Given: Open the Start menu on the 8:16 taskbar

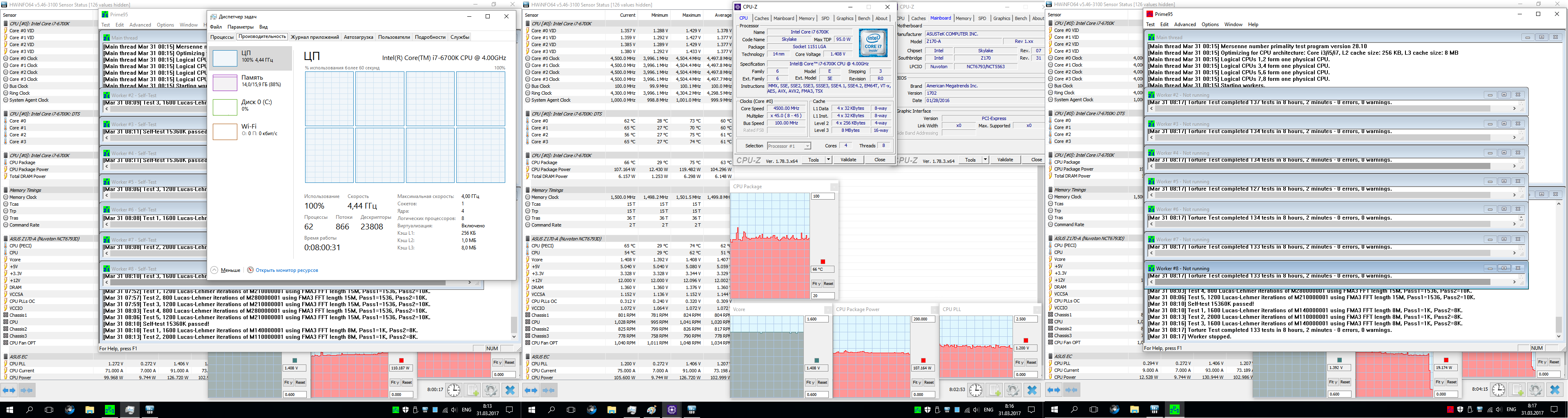Looking at the screenshot, I should coord(531,410).
